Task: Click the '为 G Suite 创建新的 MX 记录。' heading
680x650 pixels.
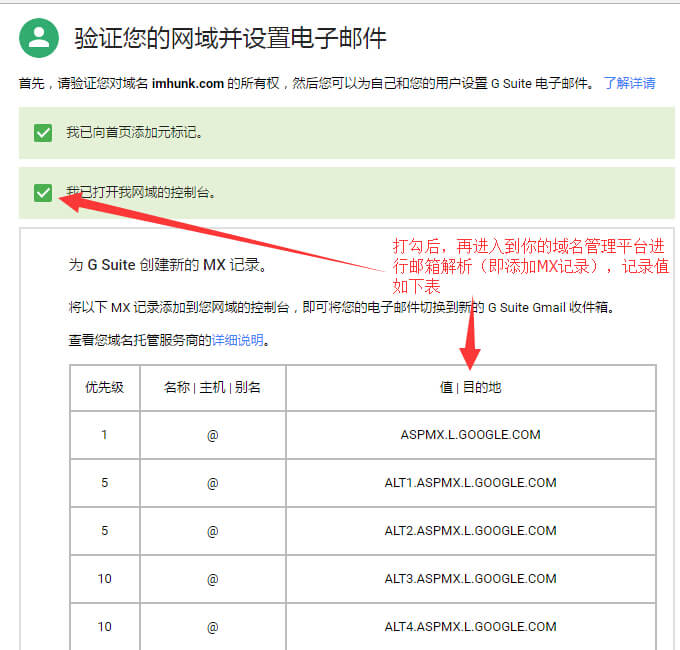Action: coord(167,265)
